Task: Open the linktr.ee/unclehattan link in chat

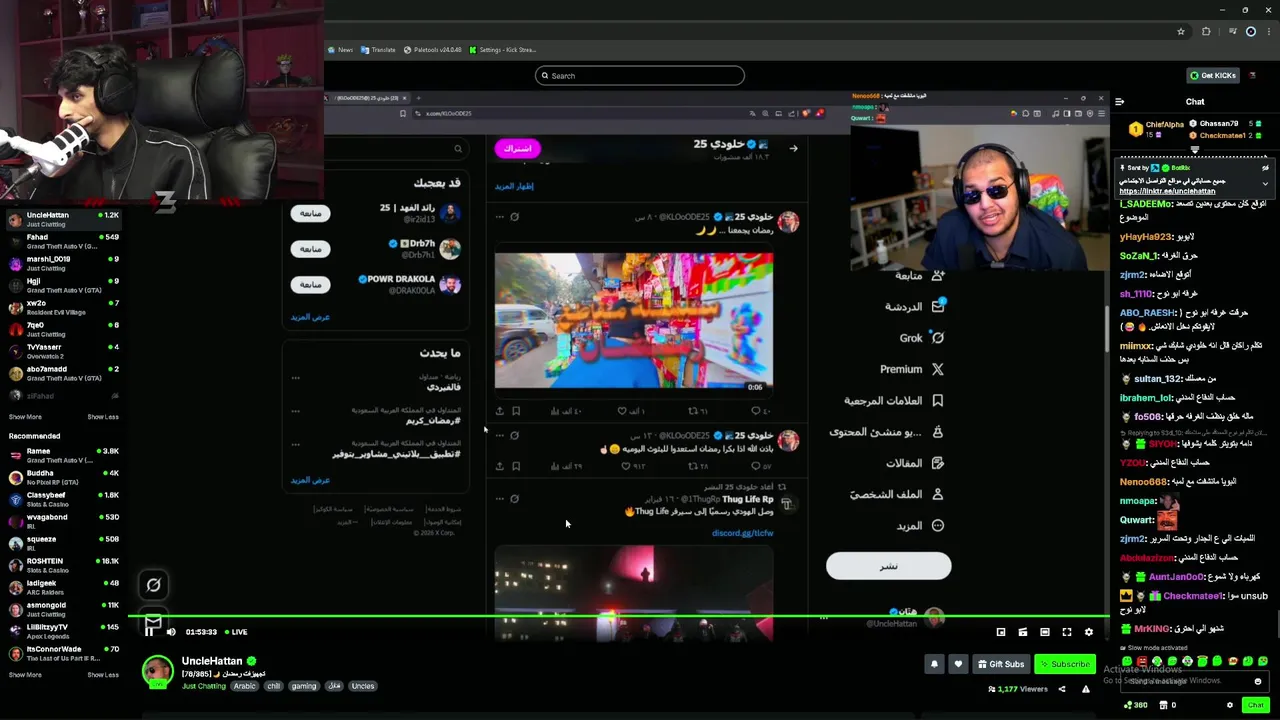Action: (1167, 191)
